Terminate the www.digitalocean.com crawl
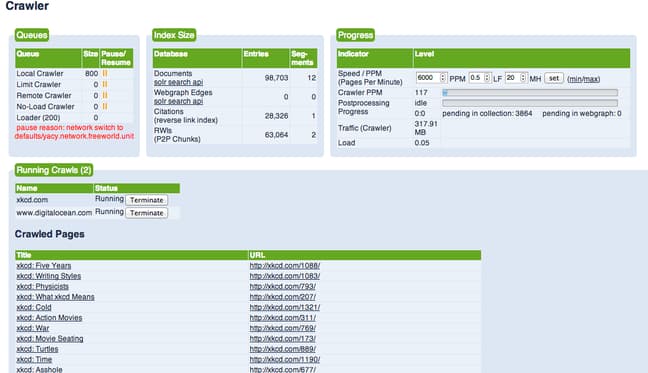648x373 pixels. tap(147, 213)
